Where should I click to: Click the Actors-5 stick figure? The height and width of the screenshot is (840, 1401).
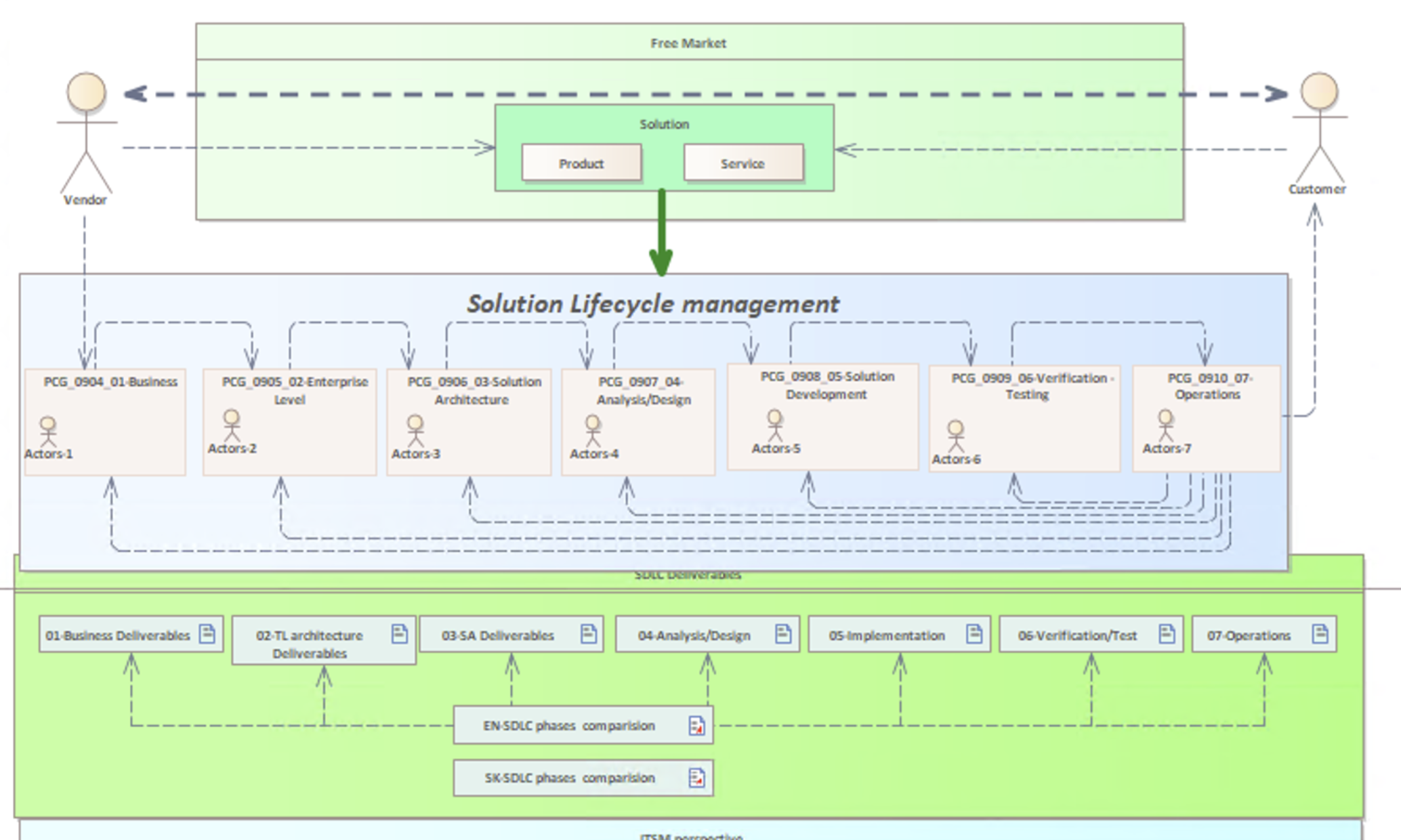(x=775, y=425)
